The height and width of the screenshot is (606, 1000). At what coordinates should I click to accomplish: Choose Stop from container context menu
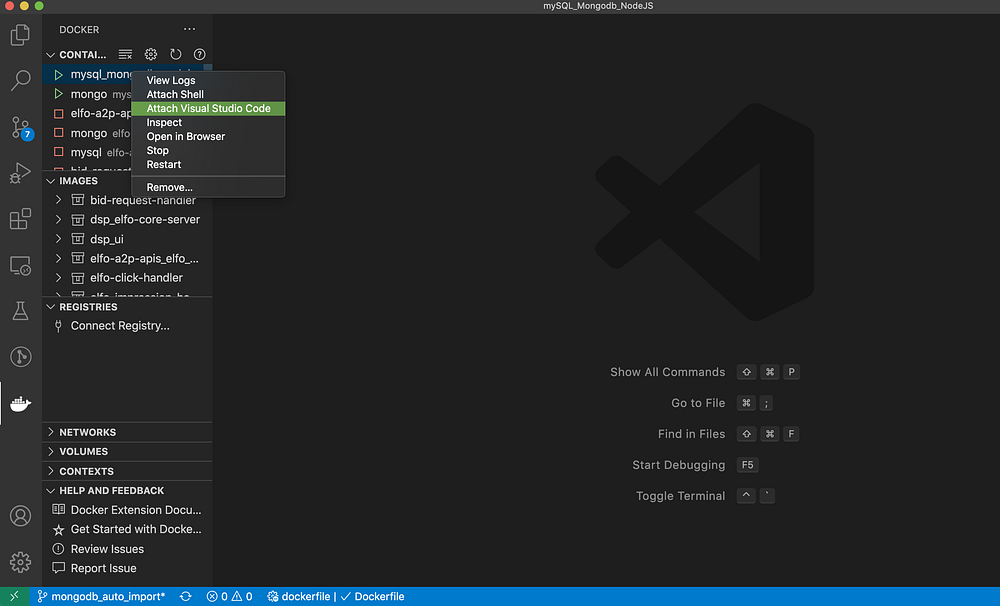208,151
